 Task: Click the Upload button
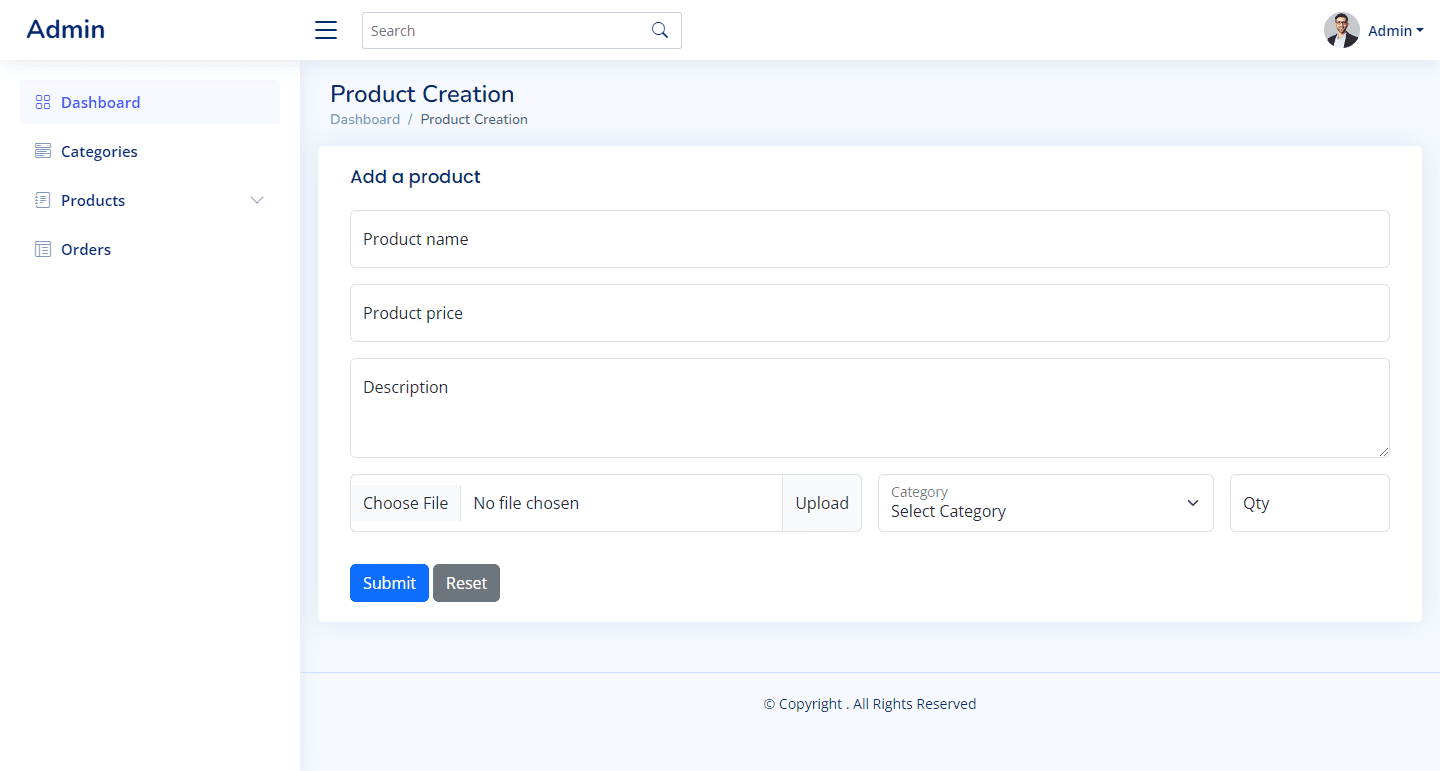point(822,503)
